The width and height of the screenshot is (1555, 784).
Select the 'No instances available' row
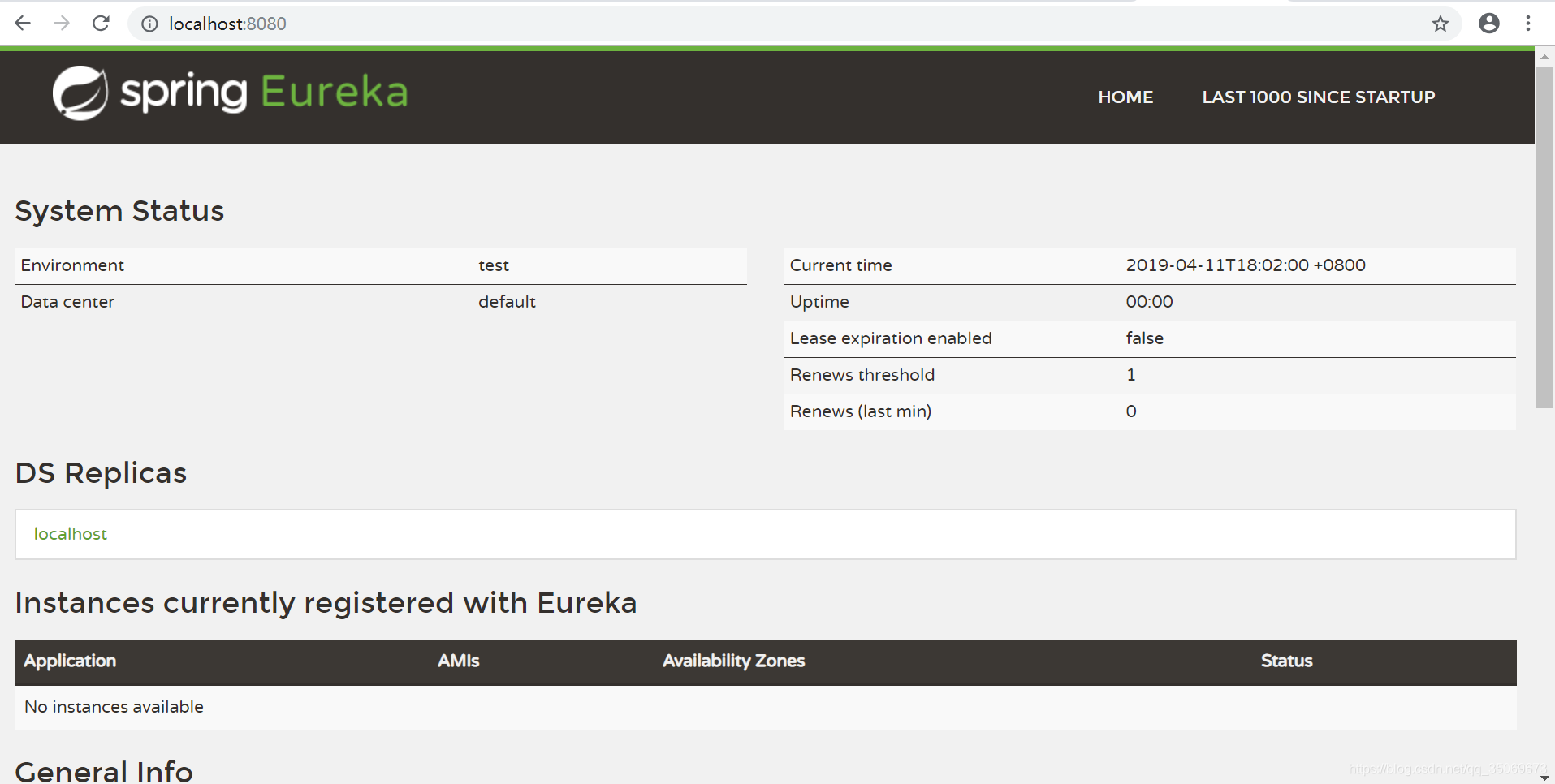(765, 708)
